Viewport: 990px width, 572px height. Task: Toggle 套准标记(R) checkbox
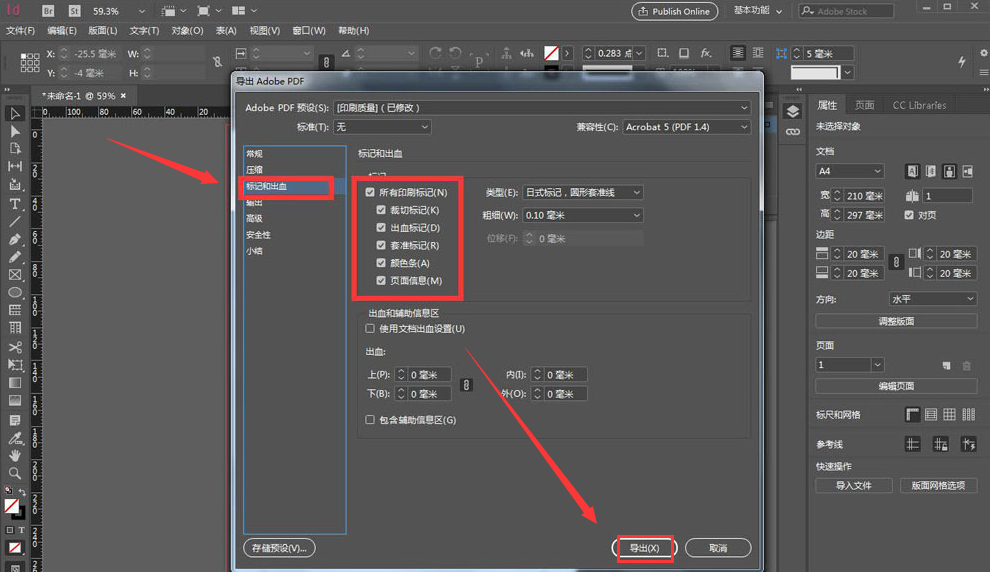point(381,245)
